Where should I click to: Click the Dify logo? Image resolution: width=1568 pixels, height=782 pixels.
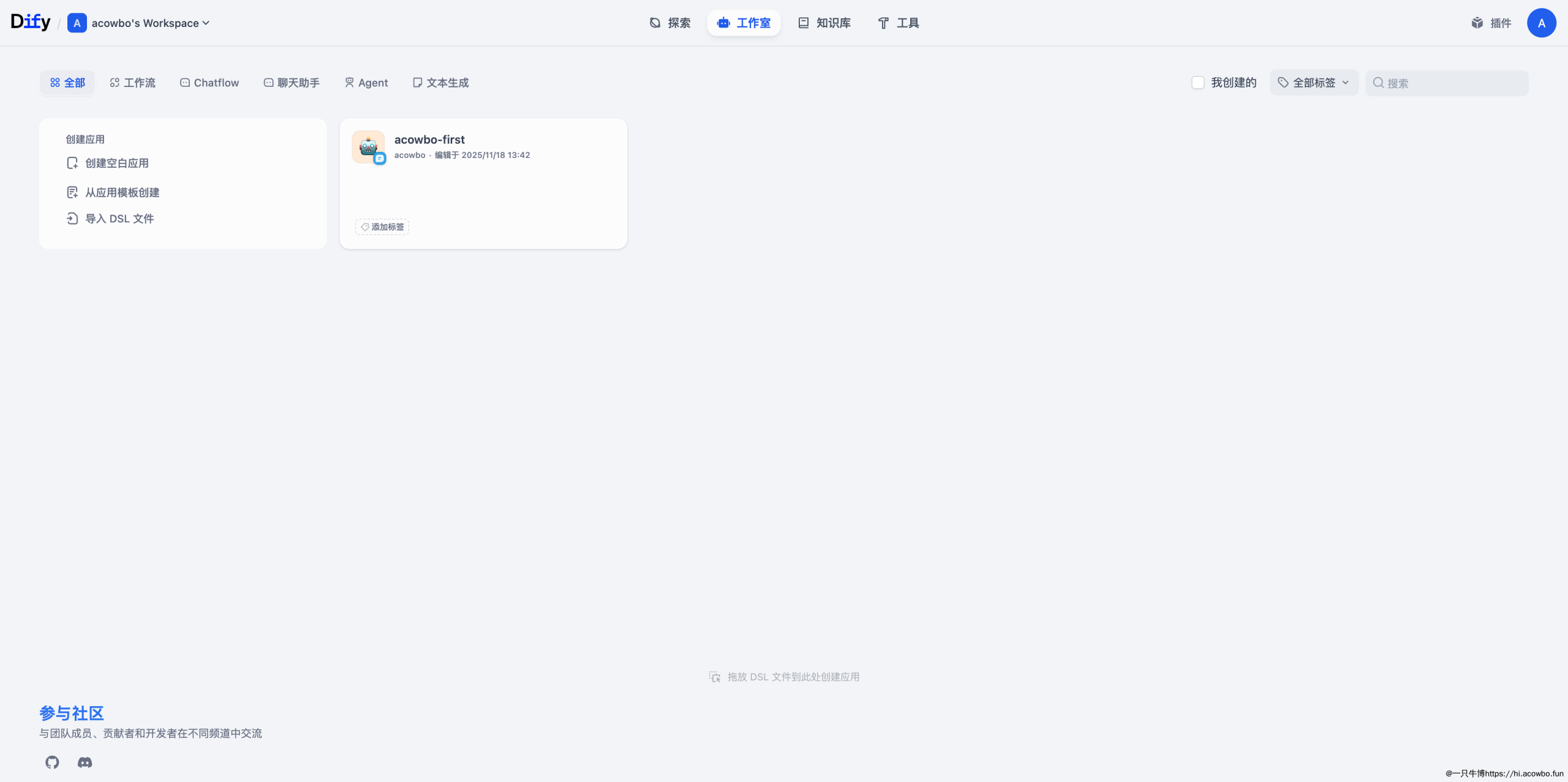(x=31, y=22)
